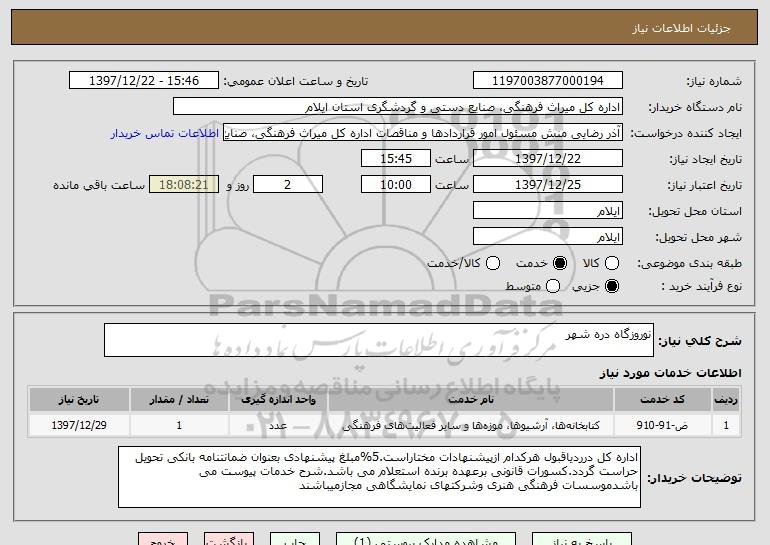Select the کالا/خدمت radio button
Screen dimensions: 770x545
[493, 263]
